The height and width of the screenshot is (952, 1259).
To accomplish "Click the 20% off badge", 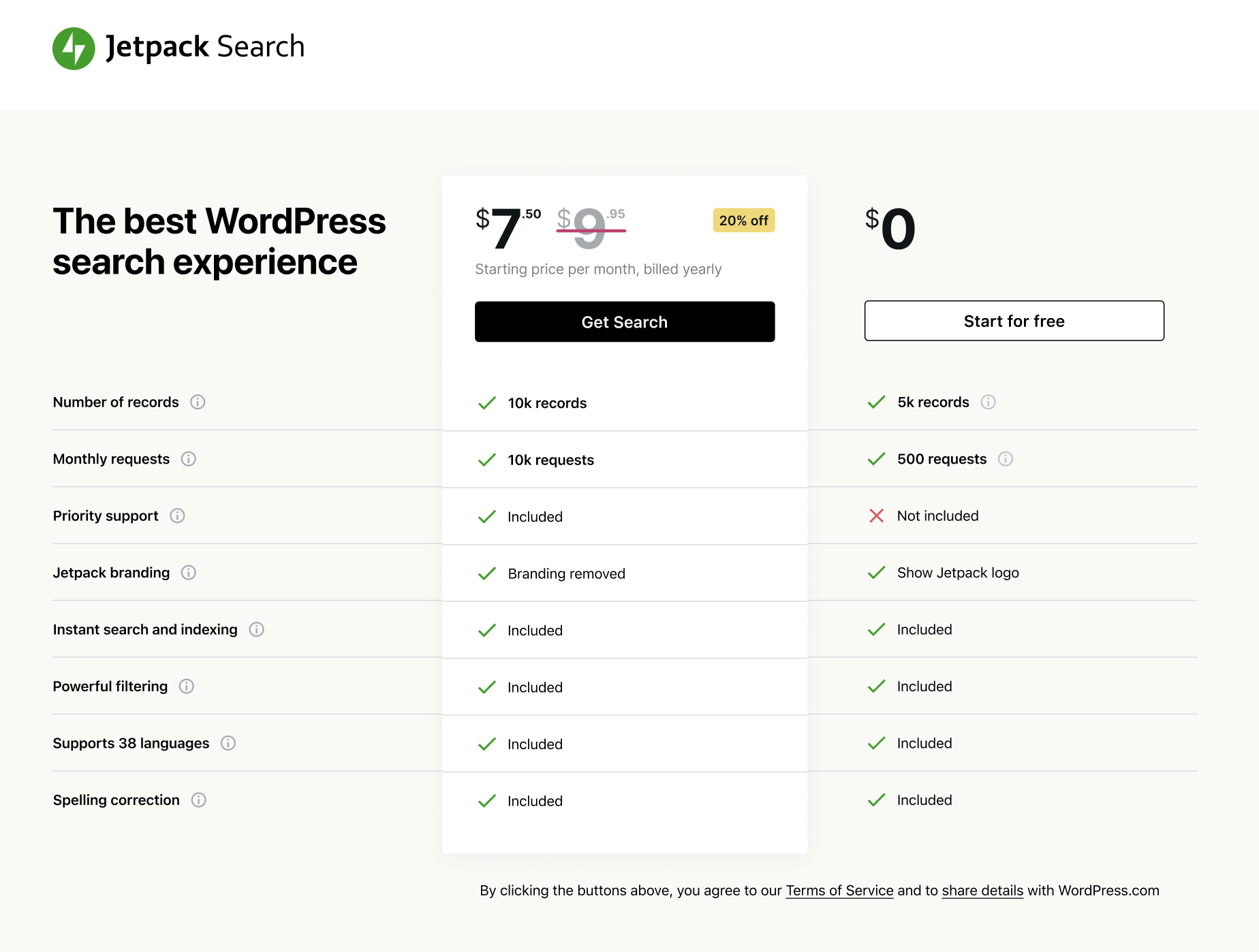I will [x=744, y=221].
